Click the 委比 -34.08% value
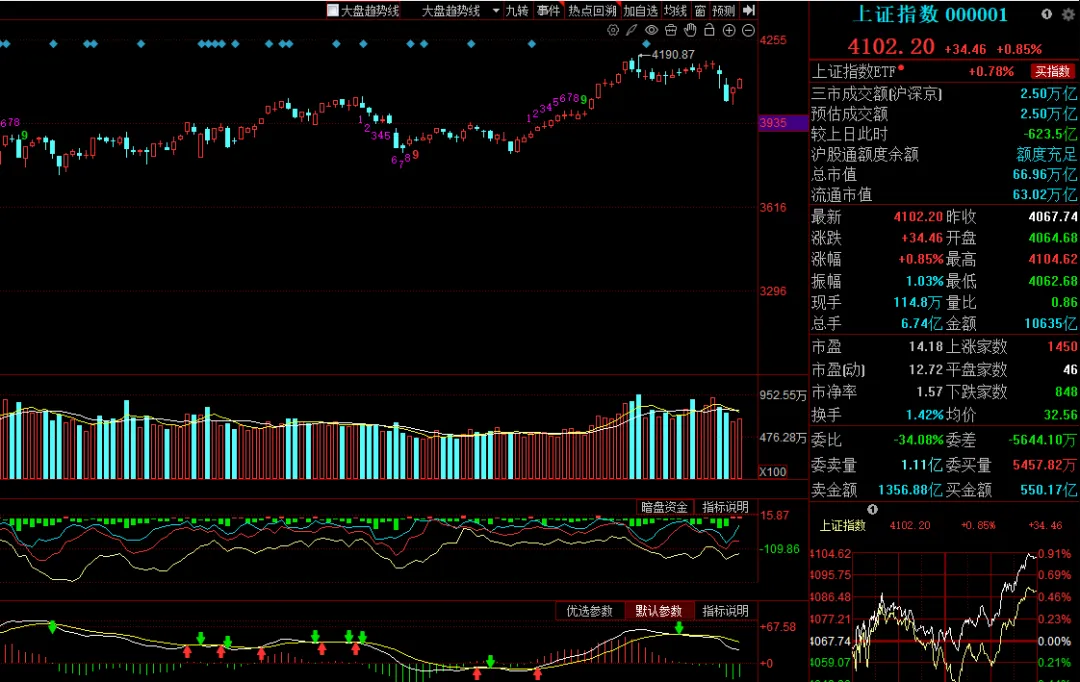Screen dimensions: 1080x682 [918, 440]
